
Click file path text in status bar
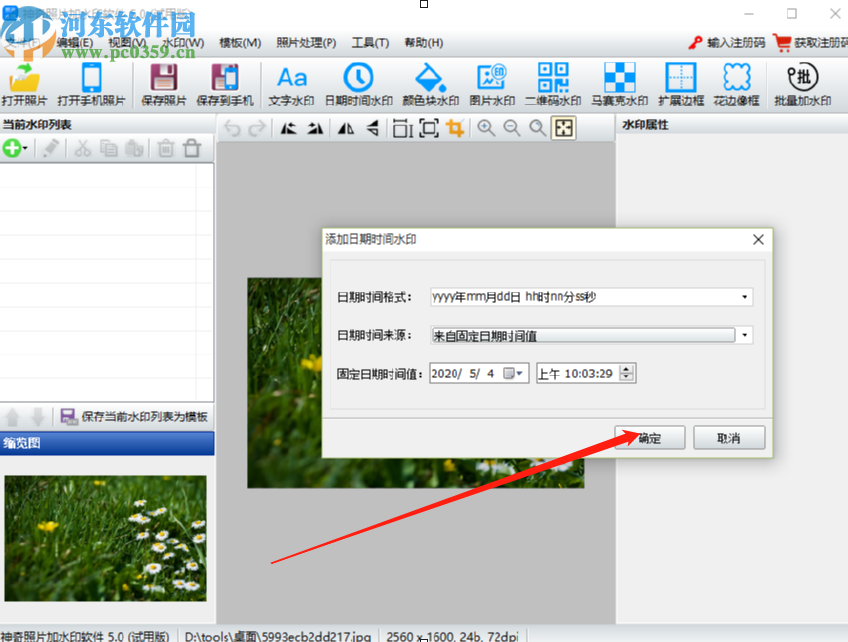coord(277,636)
